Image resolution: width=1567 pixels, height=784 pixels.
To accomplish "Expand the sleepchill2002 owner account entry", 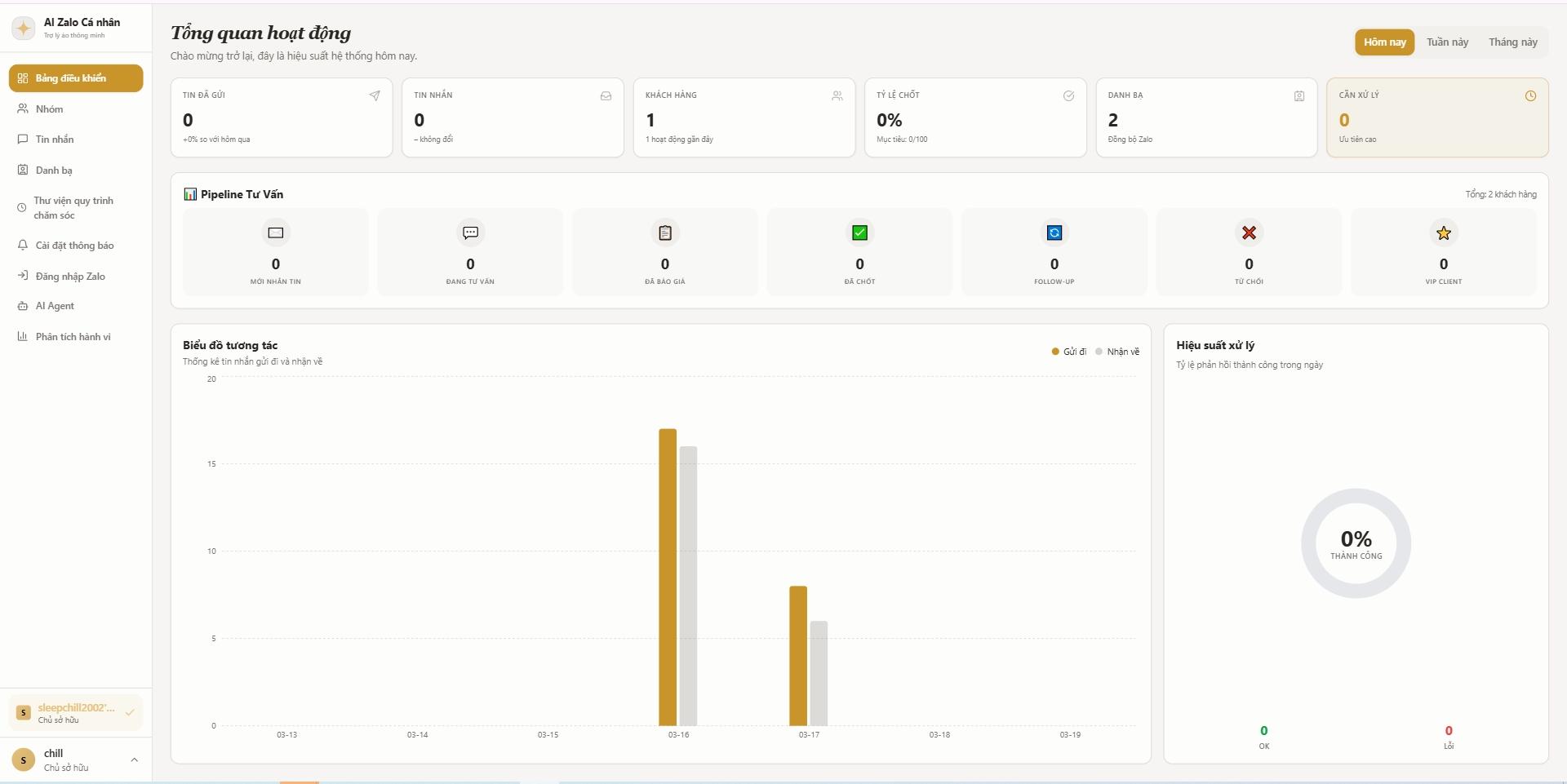I will (75, 712).
